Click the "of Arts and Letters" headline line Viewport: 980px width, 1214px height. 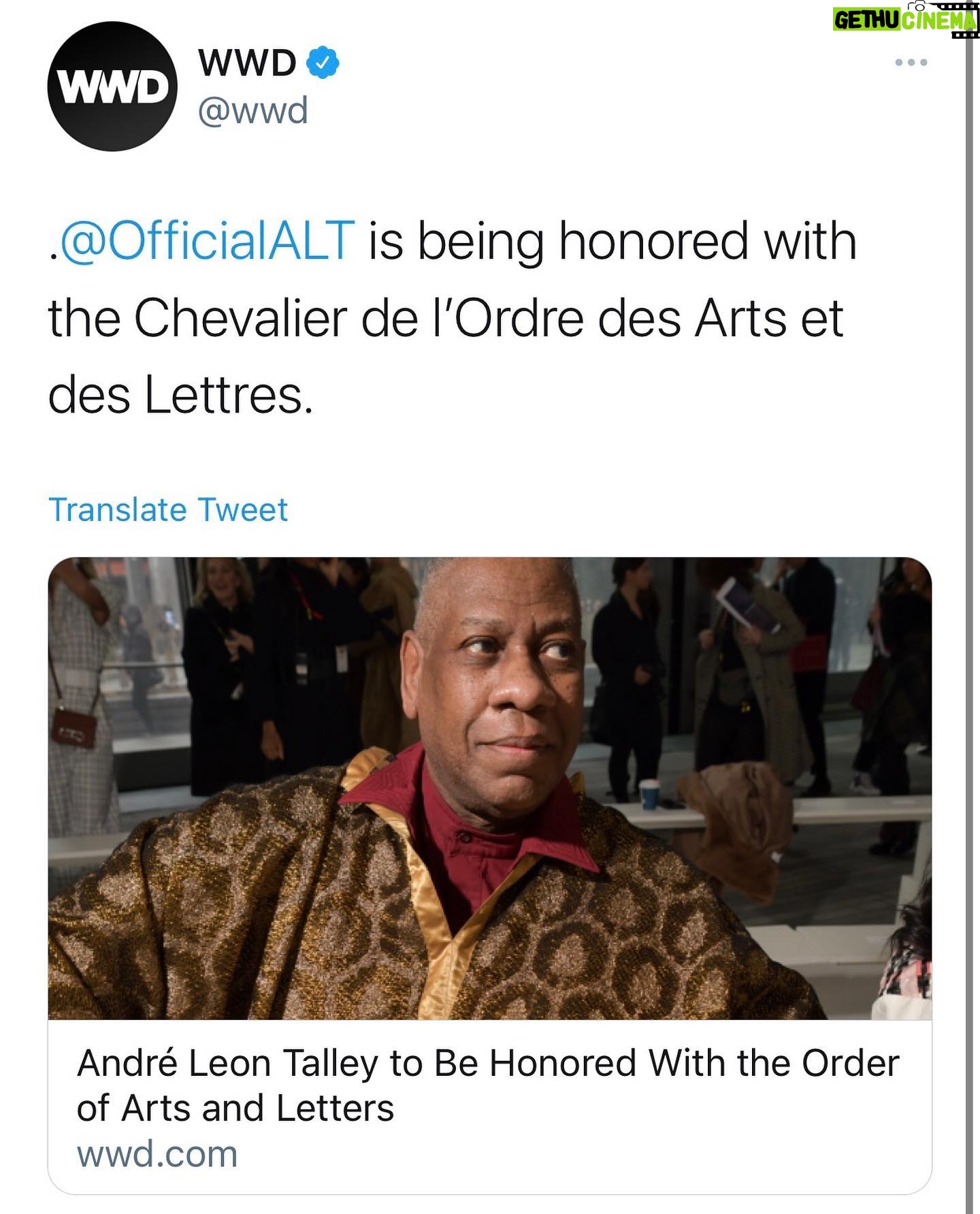click(235, 1108)
